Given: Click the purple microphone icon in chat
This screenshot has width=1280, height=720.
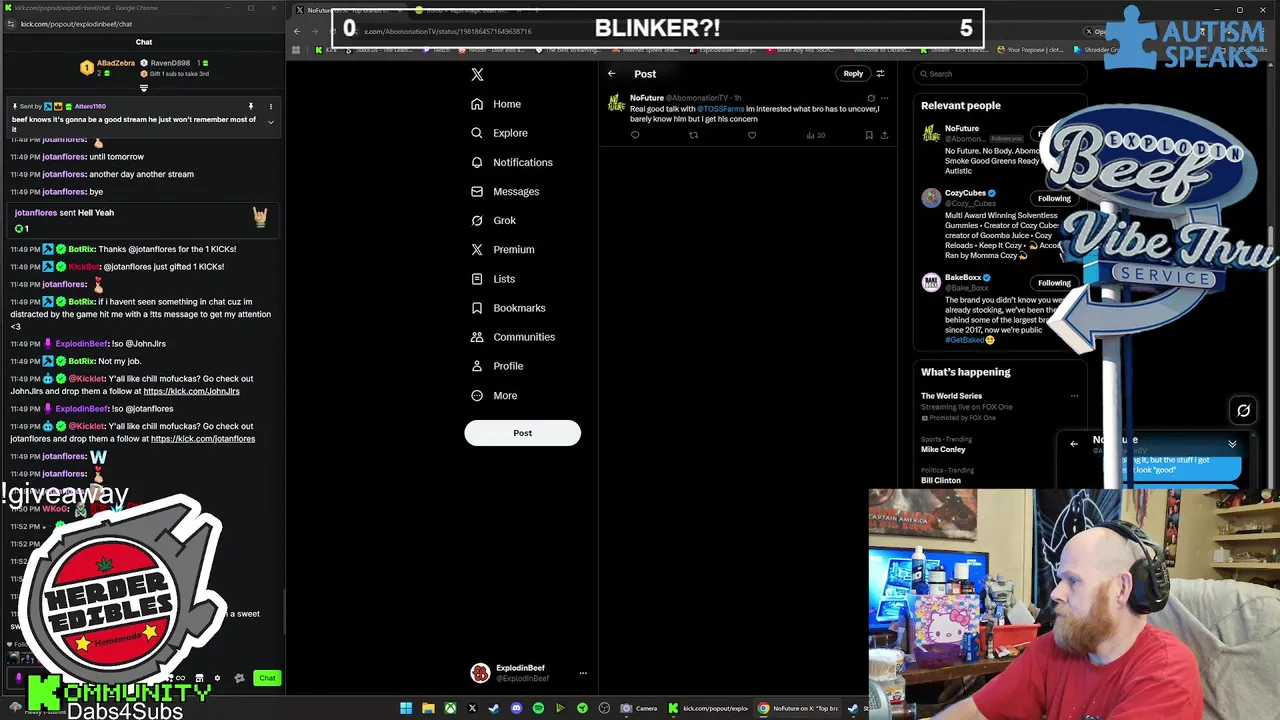Looking at the screenshot, I should (19, 678).
